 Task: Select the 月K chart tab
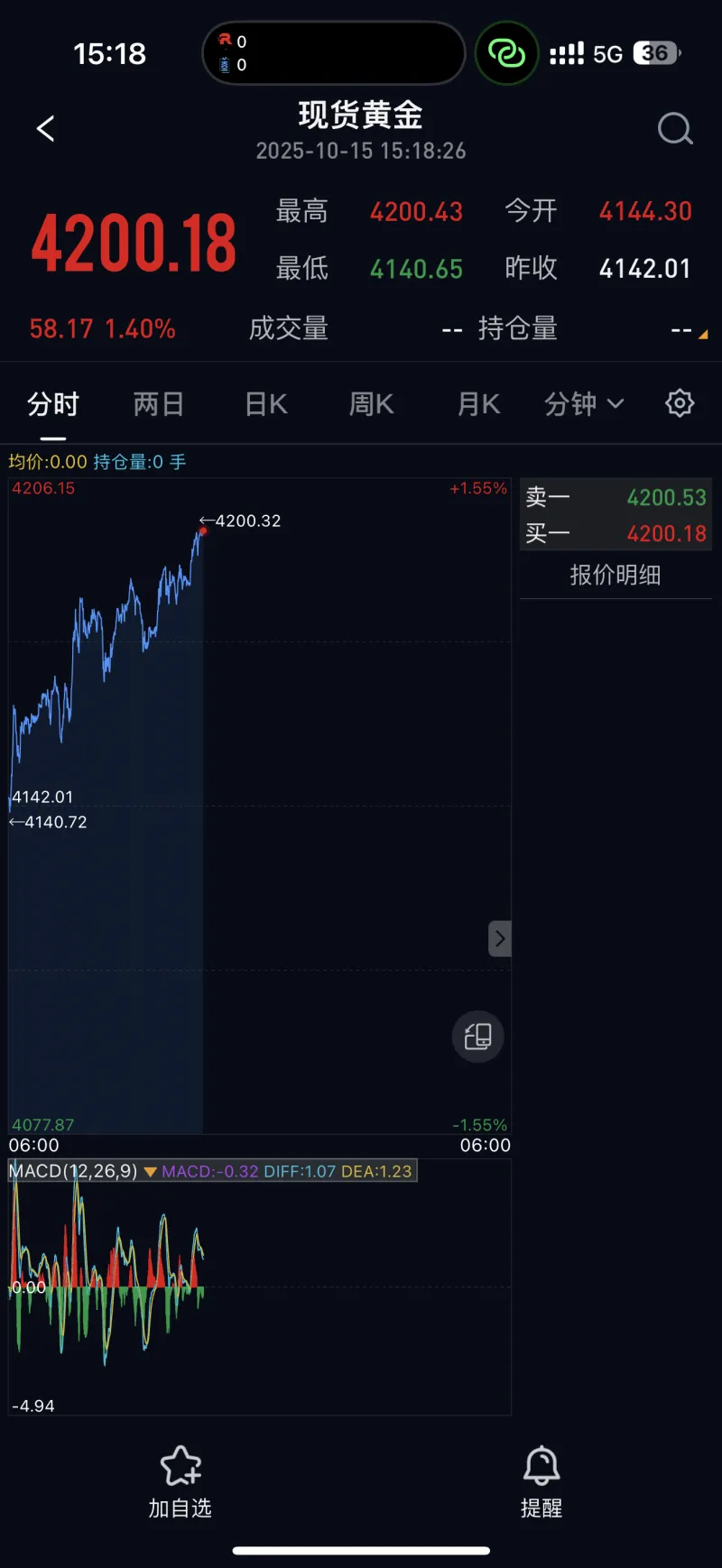click(x=478, y=404)
